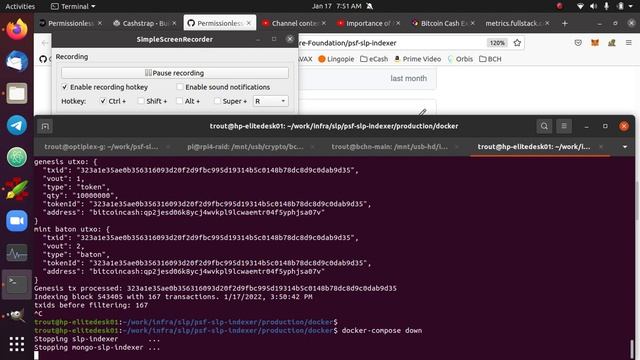Open the paint brush app in the dock
640x360 pixels.
[17, 189]
